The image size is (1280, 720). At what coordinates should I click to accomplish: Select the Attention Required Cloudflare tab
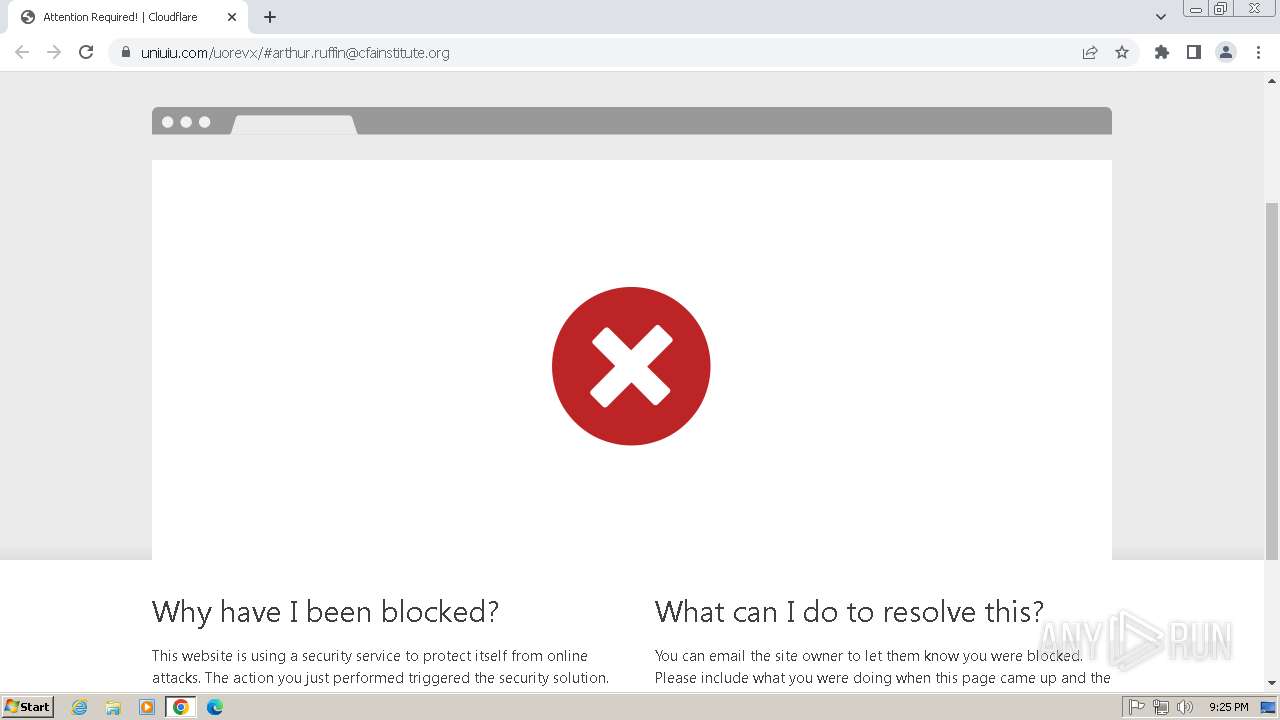pos(128,17)
